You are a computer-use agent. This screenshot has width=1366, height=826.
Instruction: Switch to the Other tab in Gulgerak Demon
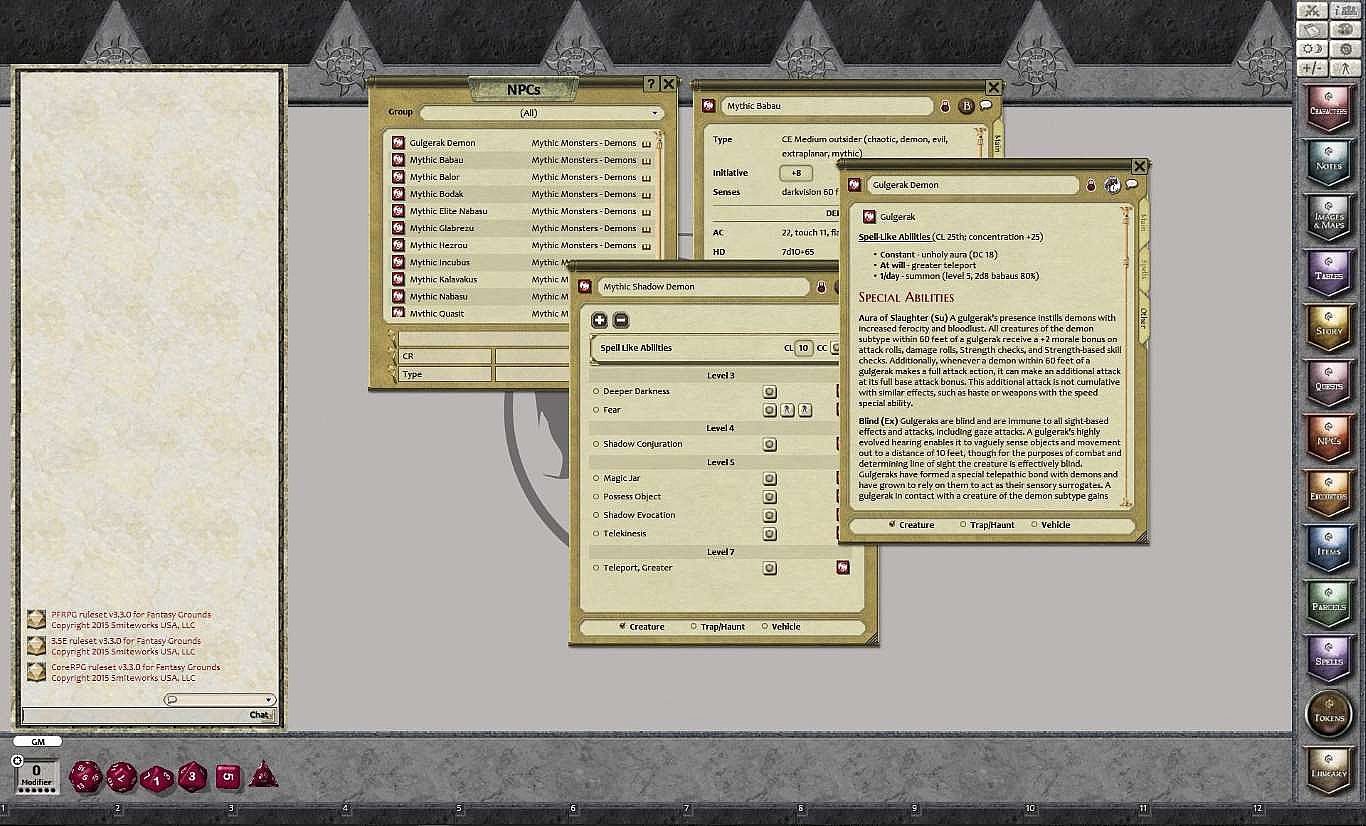coord(1142,317)
